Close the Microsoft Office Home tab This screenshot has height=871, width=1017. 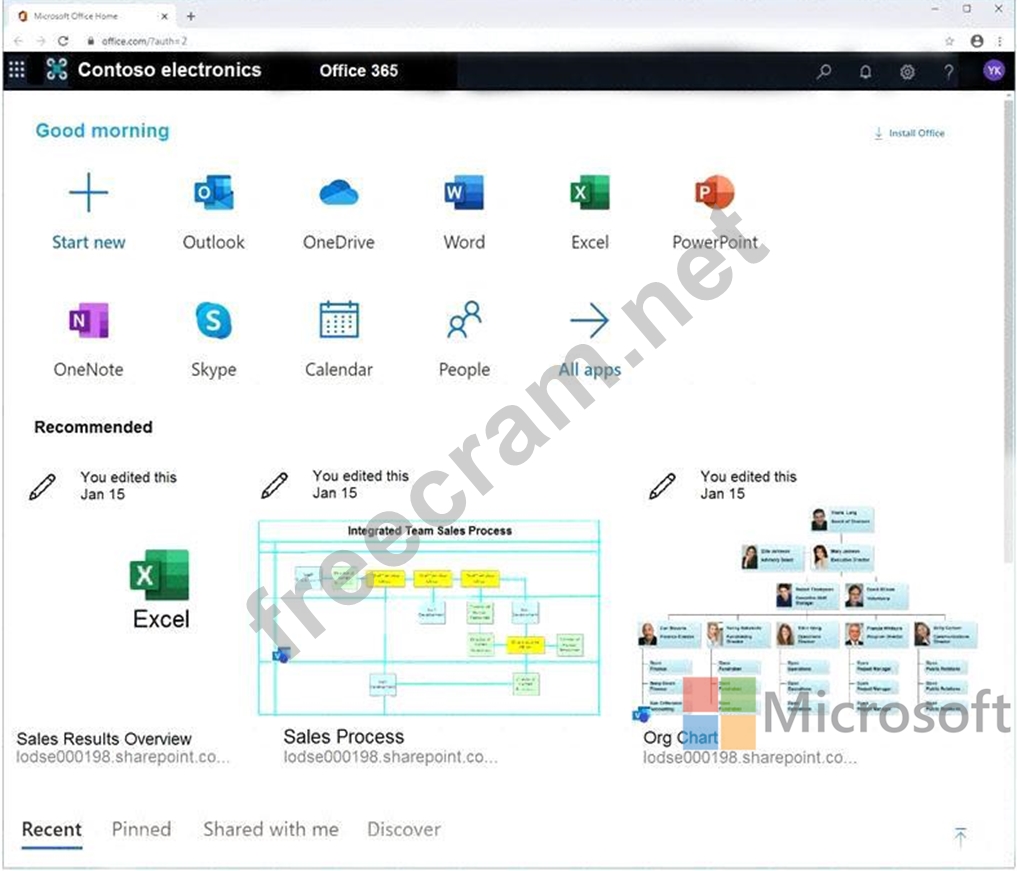point(165,16)
